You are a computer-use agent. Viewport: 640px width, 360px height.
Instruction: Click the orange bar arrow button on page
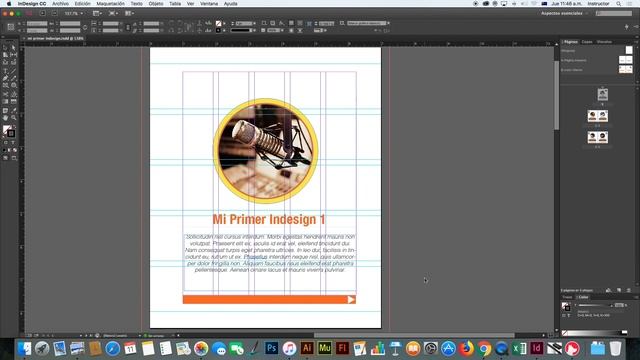(x=351, y=300)
